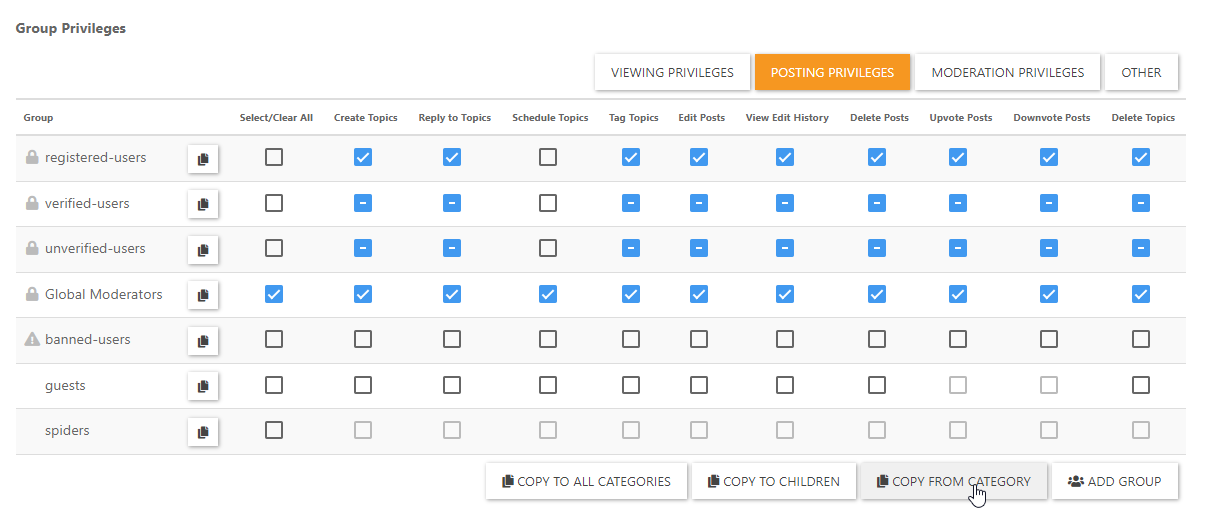1230x523 pixels.
Task: Select the Other privileges tab
Action: pyautogui.click(x=1141, y=72)
